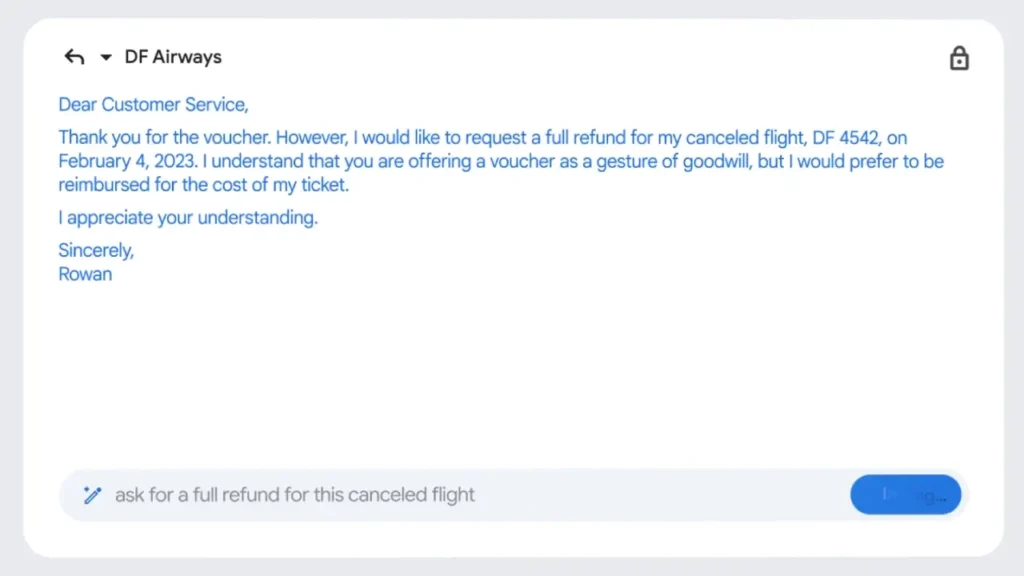Click the blue Creating button
Screen dimensions: 1024x576
[905, 494]
